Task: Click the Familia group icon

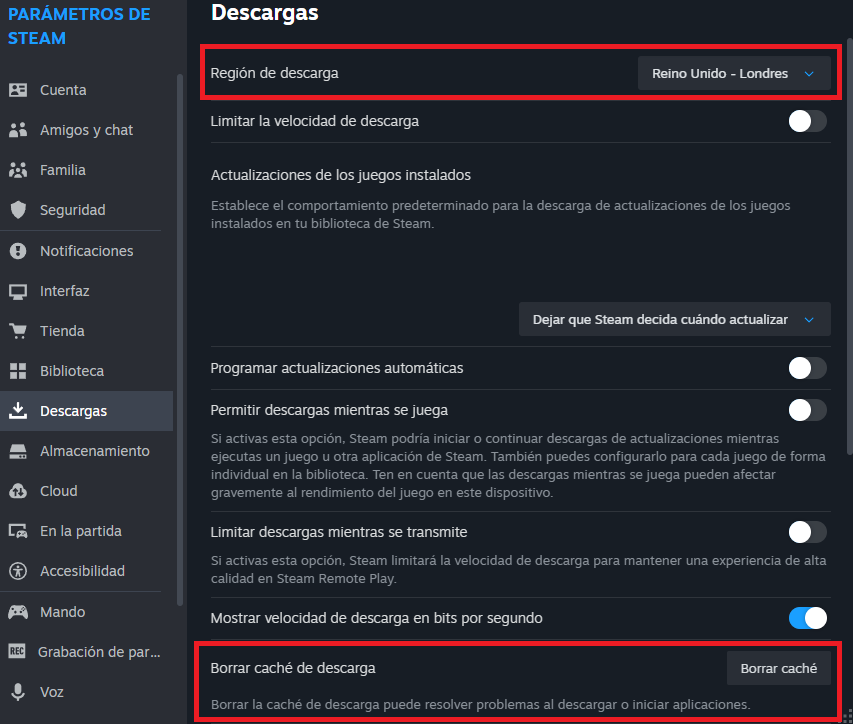Action: [18, 170]
